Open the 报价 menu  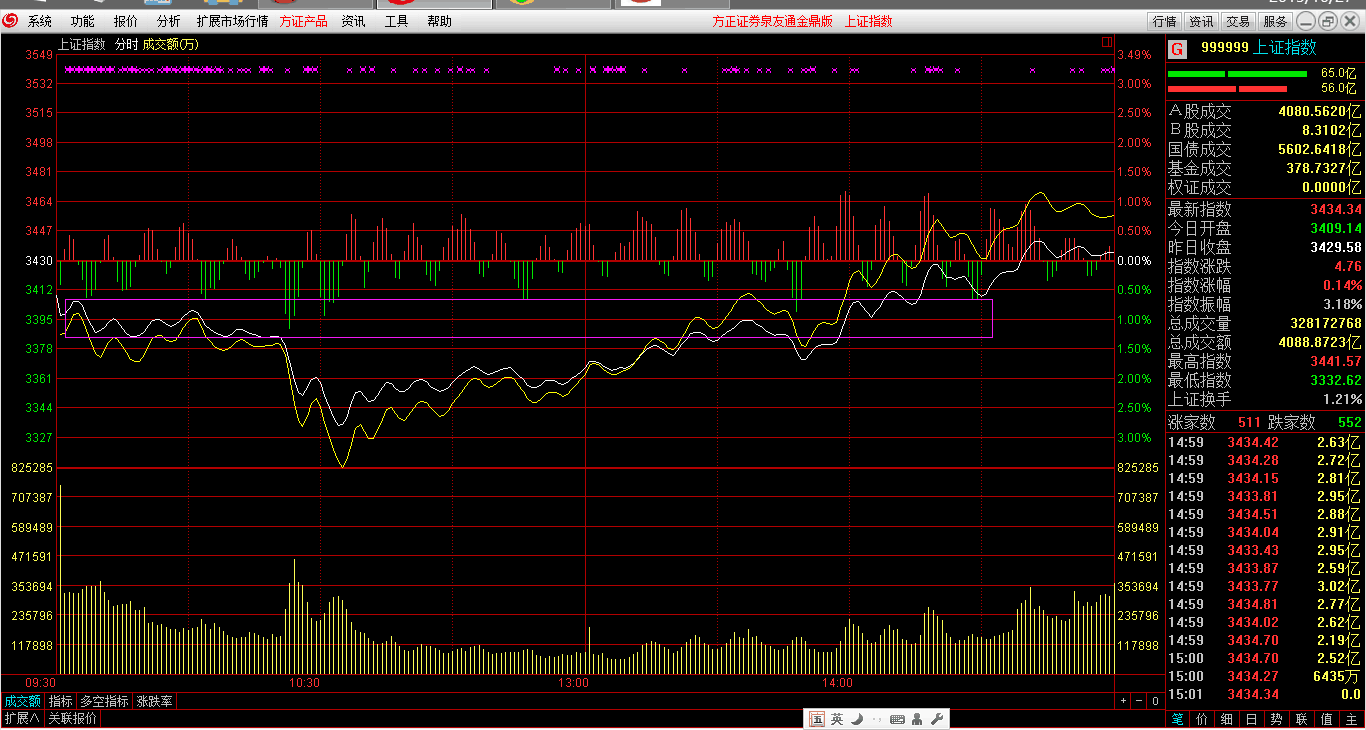(126, 21)
